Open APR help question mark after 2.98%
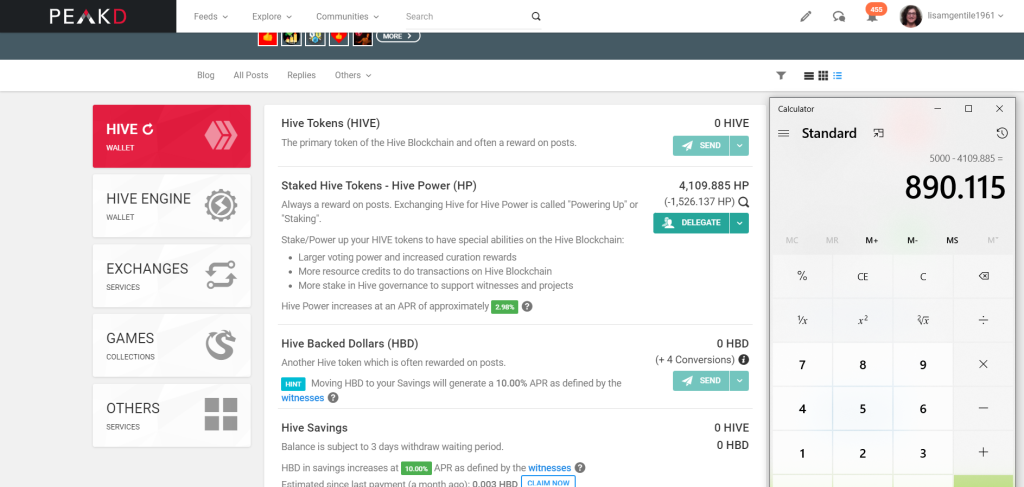Viewport: 1024px width, 487px height. tap(527, 306)
